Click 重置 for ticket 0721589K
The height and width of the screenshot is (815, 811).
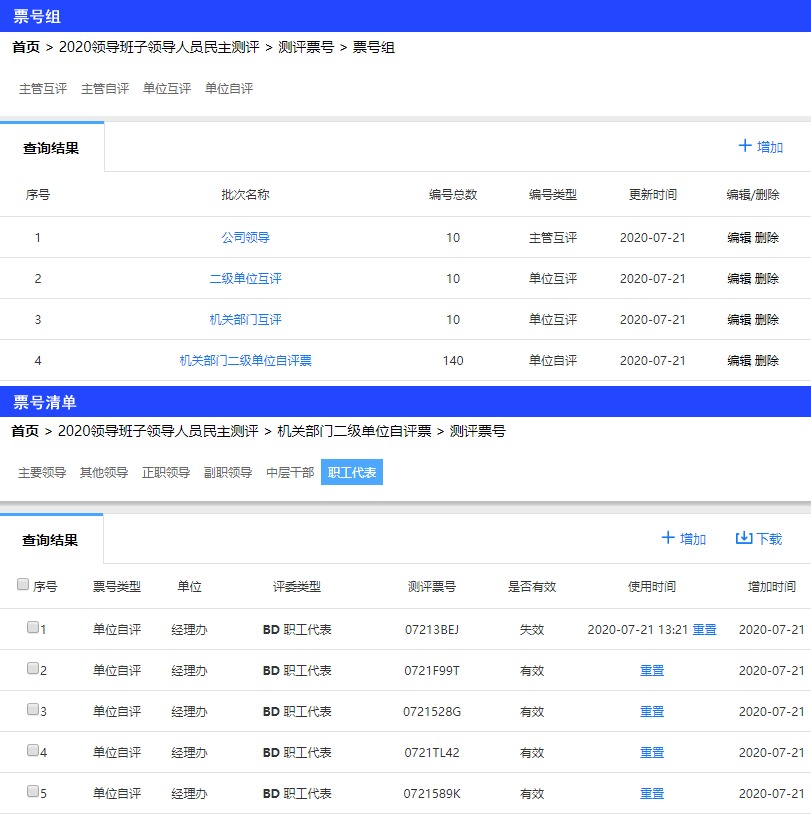(652, 794)
